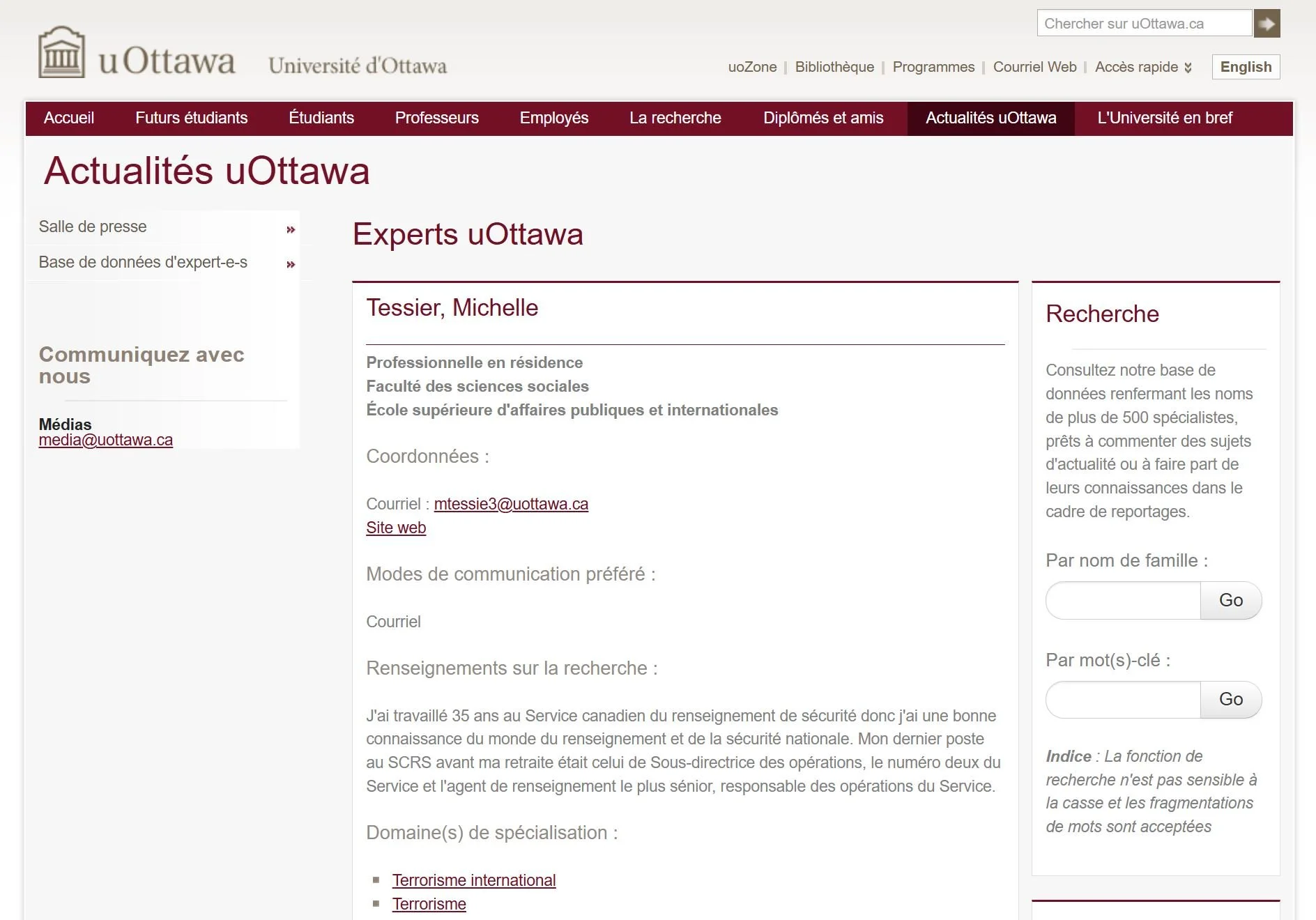The width and height of the screenshot is (1316, 920).
Task: Click the chevron arrows beside Salle de presse
Action: pos(291,229)
